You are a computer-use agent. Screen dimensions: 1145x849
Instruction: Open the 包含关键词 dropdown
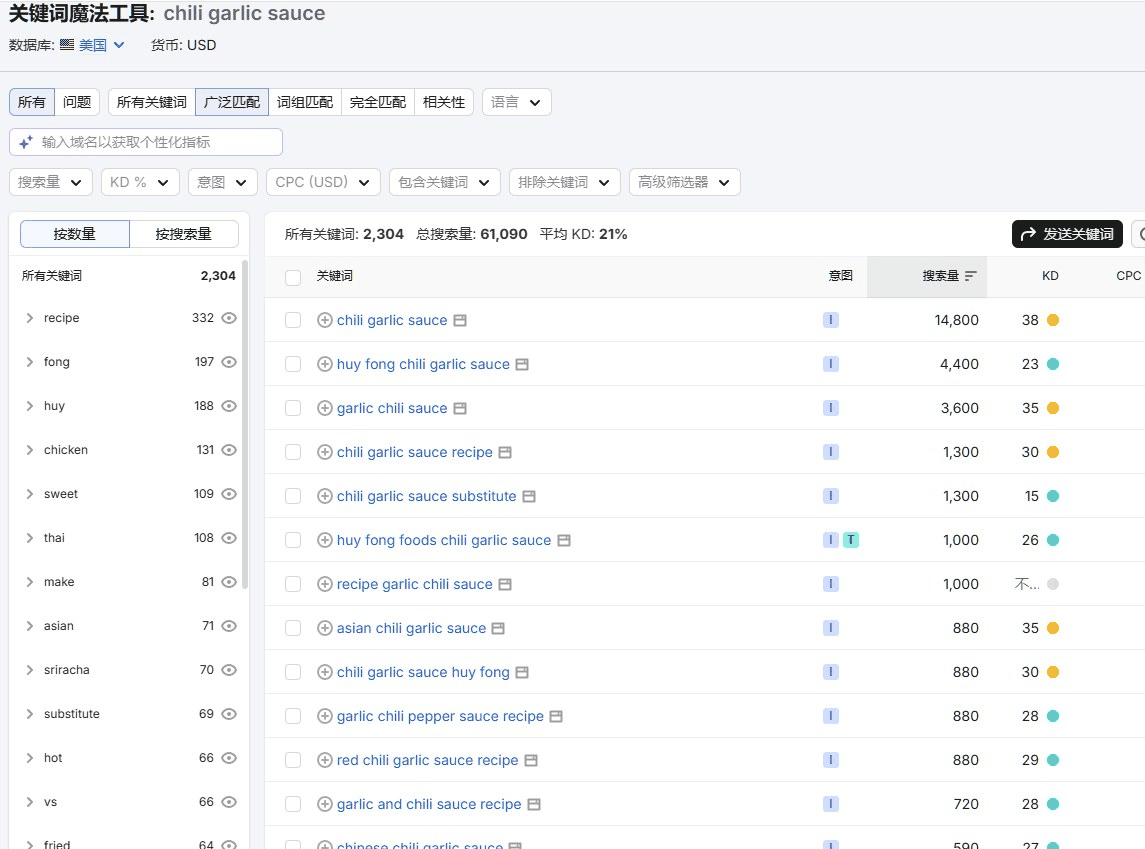click(x=445, y=183)
